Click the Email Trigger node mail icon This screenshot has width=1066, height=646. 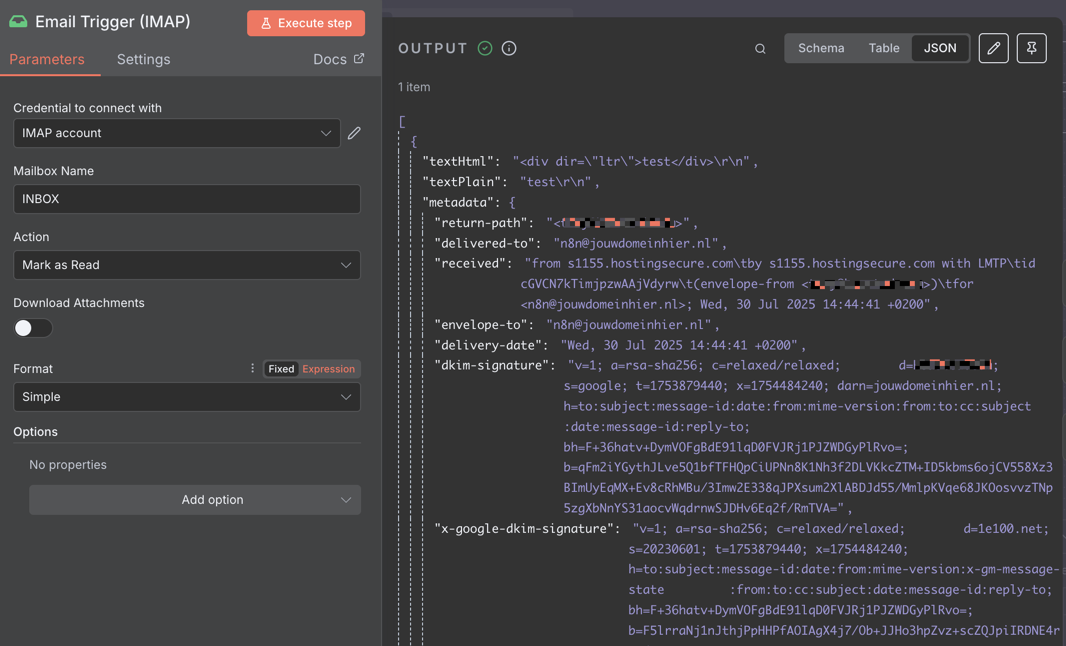click(x=18, y=22)
